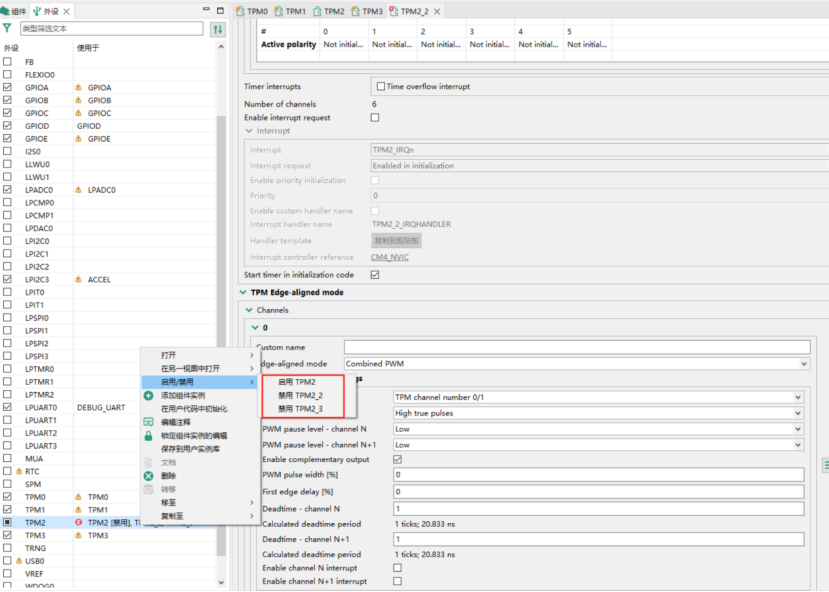Maximize the peripherals panel view
829x592 pixels.
click(x=220, y=10)
